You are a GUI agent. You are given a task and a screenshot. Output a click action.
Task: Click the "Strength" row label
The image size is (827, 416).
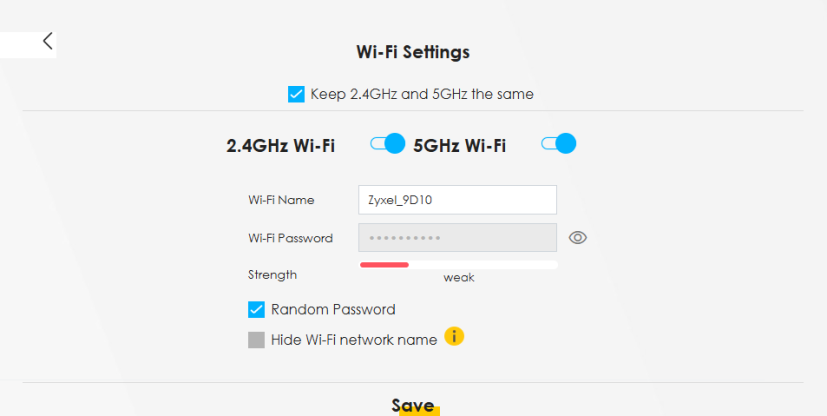point(272,274)
